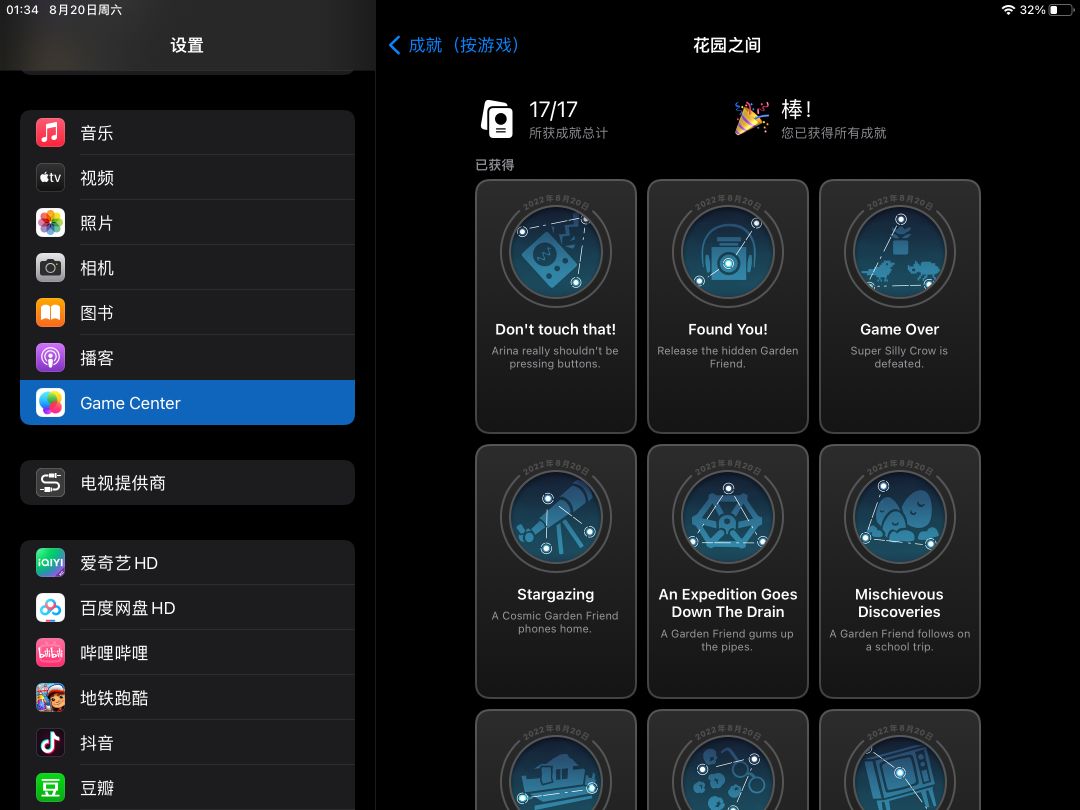Open the 照片 settings row
1080x810 pixels.
[x=187, y=222]
